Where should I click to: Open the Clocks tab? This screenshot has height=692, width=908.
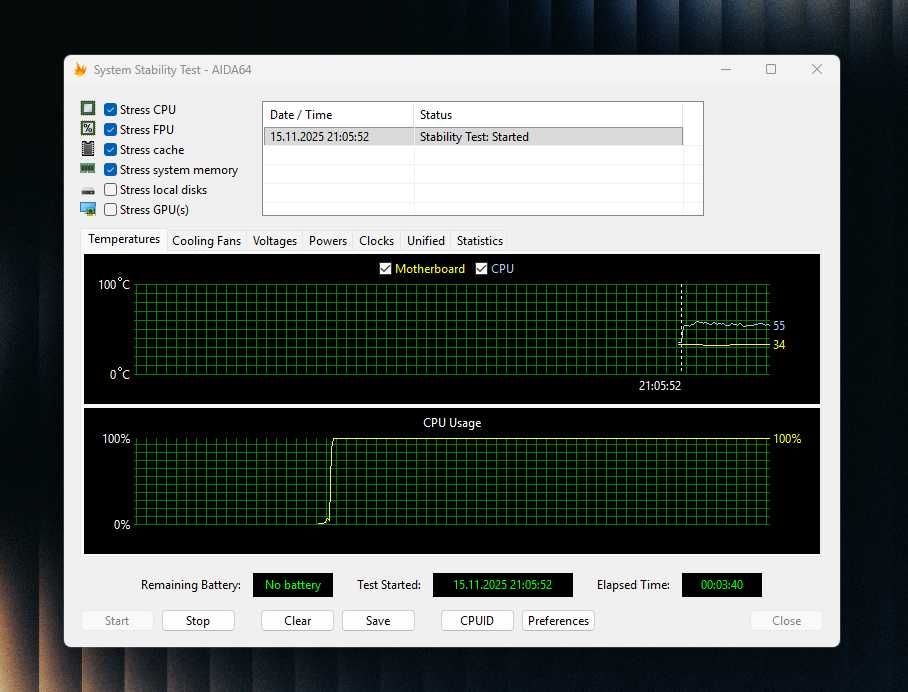(x=376, y=241)
